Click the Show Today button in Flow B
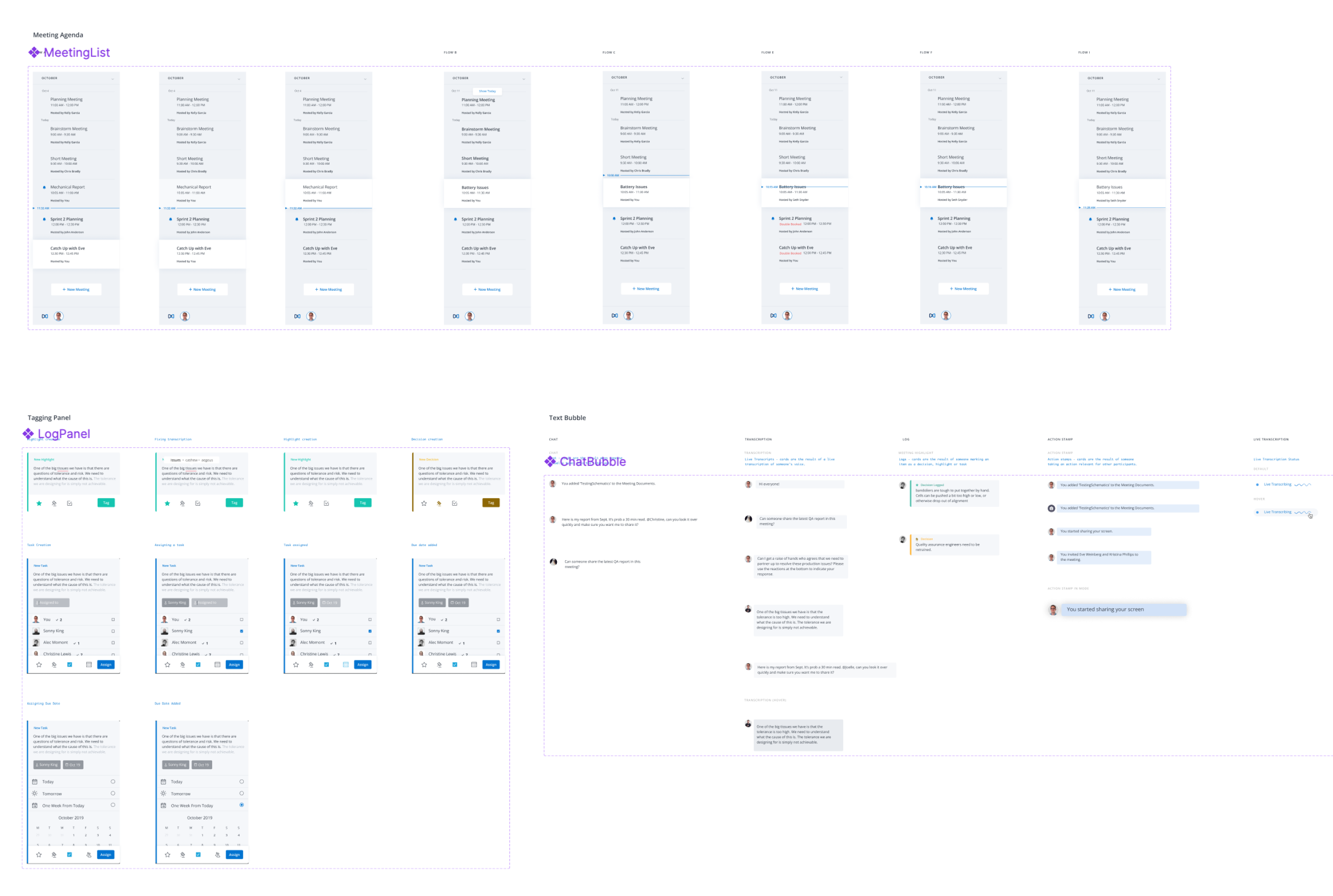Screen dimensions: 1333x896 [x=487, y=91]
